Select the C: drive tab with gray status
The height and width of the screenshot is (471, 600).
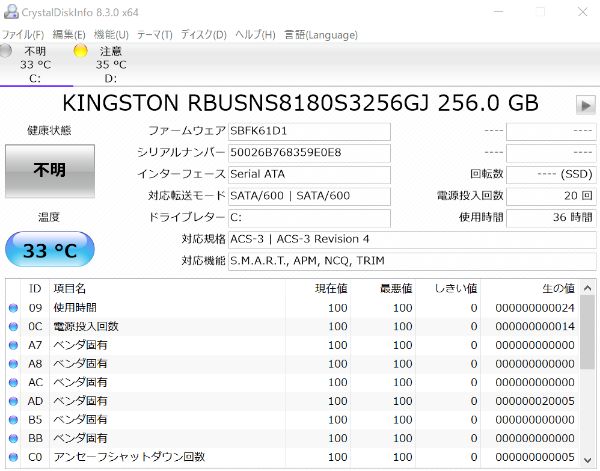tap(35, 64)
